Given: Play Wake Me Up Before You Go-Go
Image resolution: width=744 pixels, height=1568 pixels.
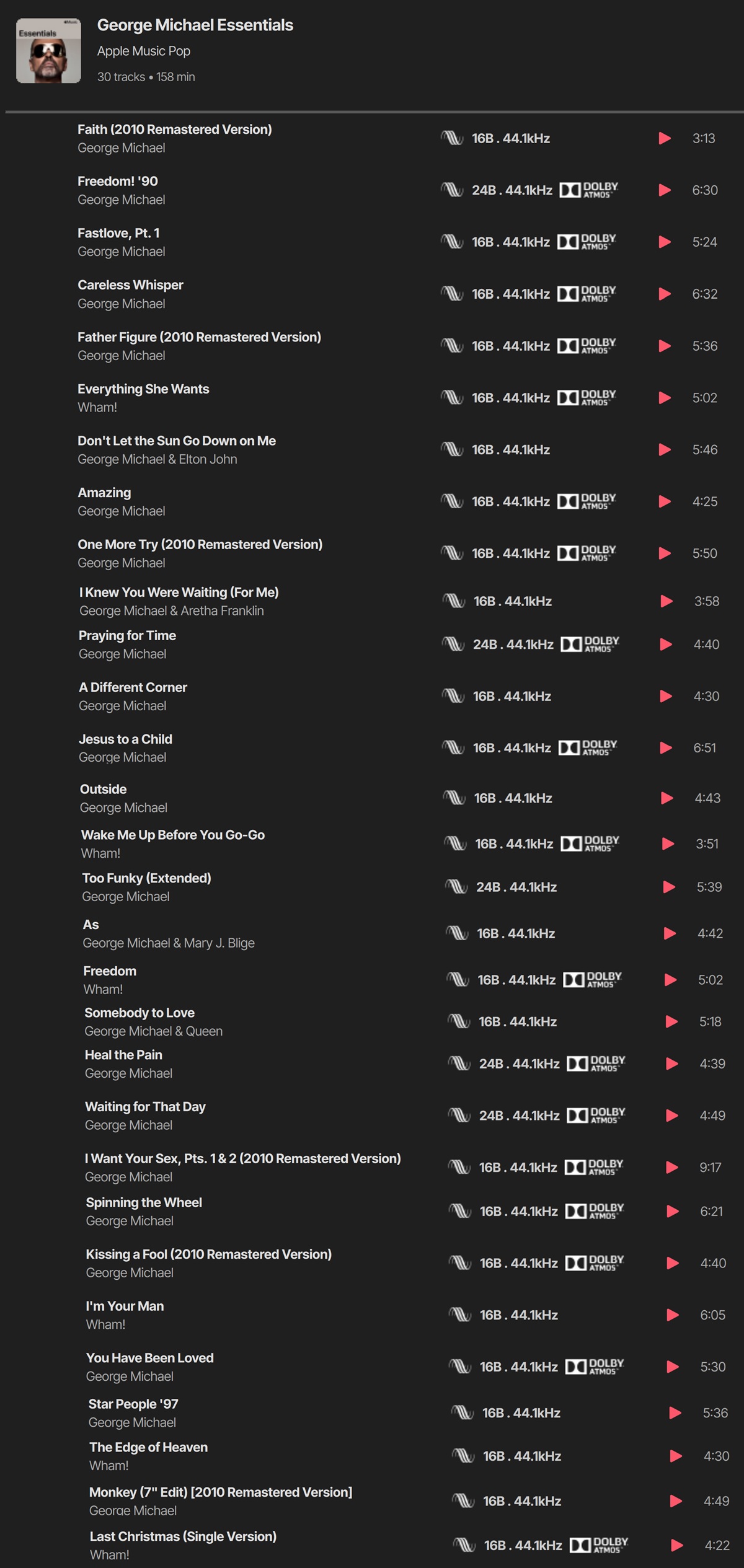Looking at the screenshot, I should pos(668,843).
